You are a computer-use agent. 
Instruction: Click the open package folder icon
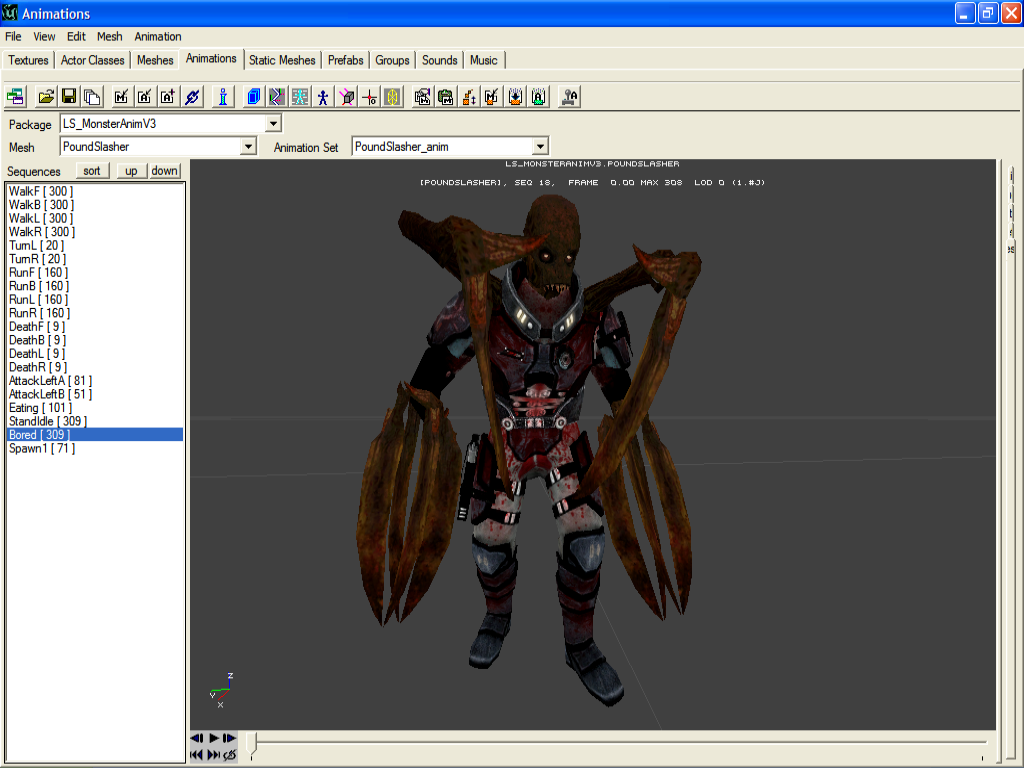46,97
